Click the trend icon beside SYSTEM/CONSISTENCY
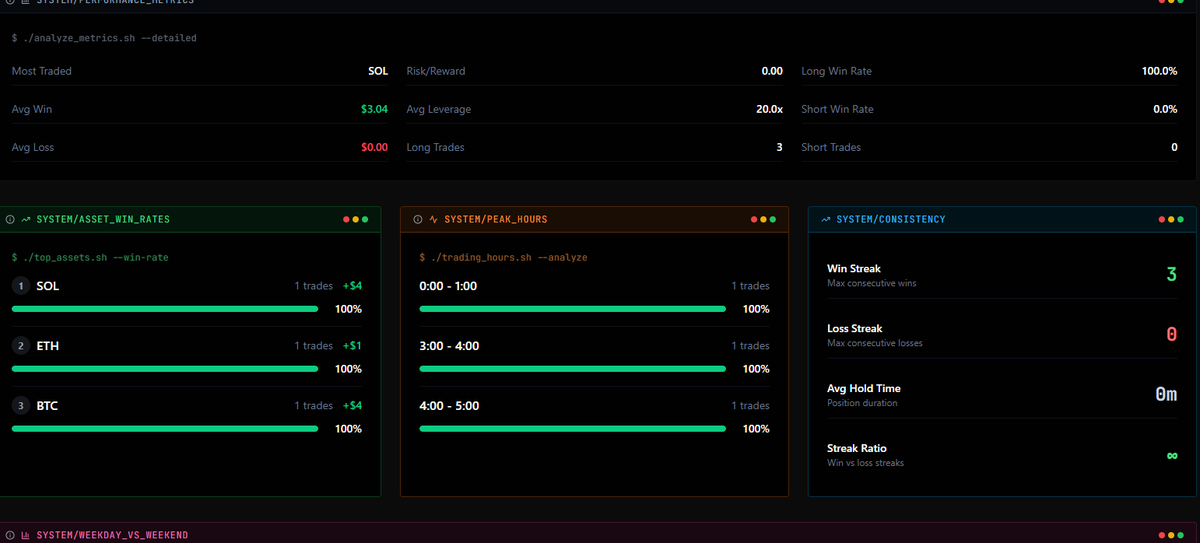This screenshot has width=1200, height=543. pos(826,219)
